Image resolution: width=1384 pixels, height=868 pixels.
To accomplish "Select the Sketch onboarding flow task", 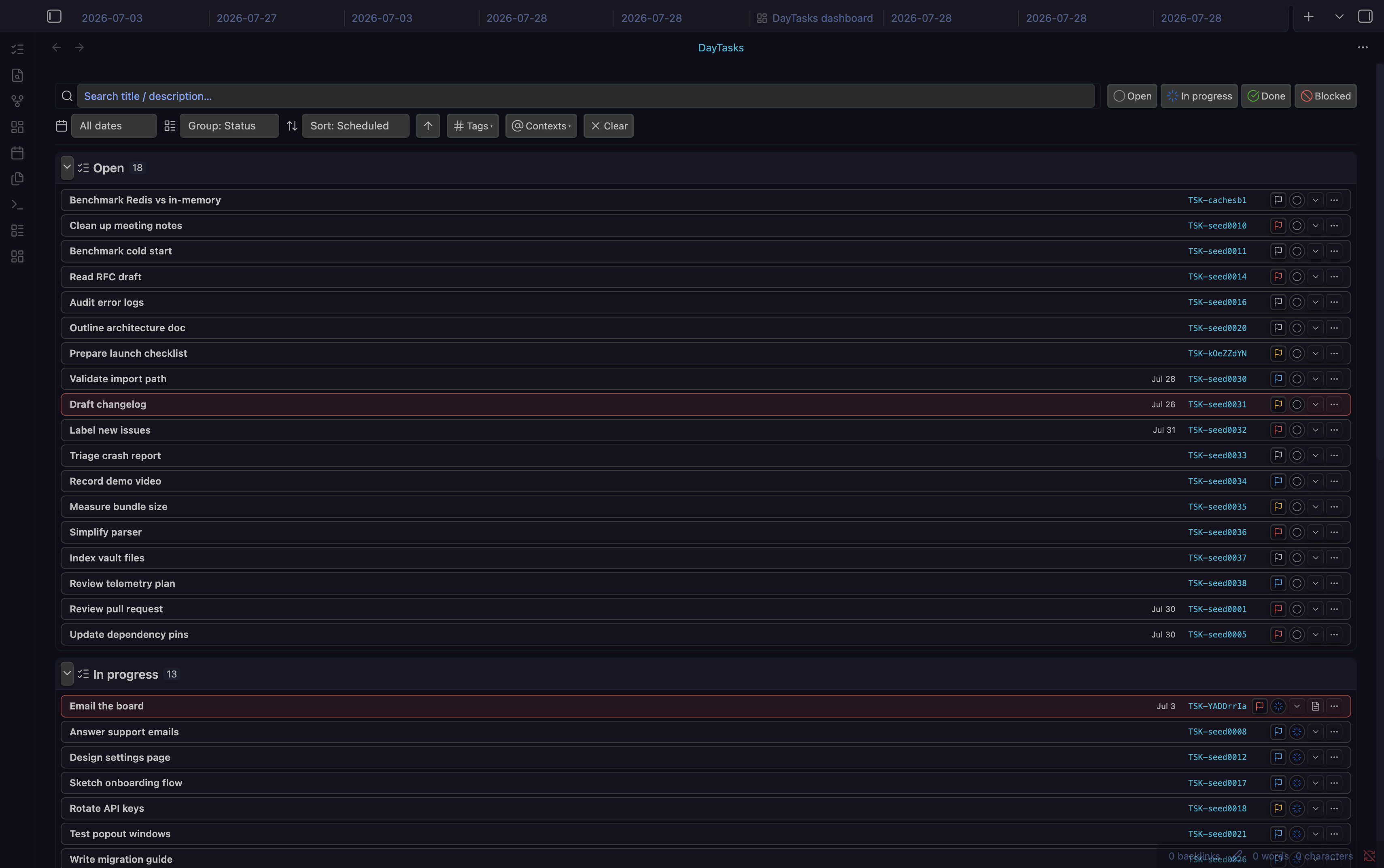I will point(705,783).
